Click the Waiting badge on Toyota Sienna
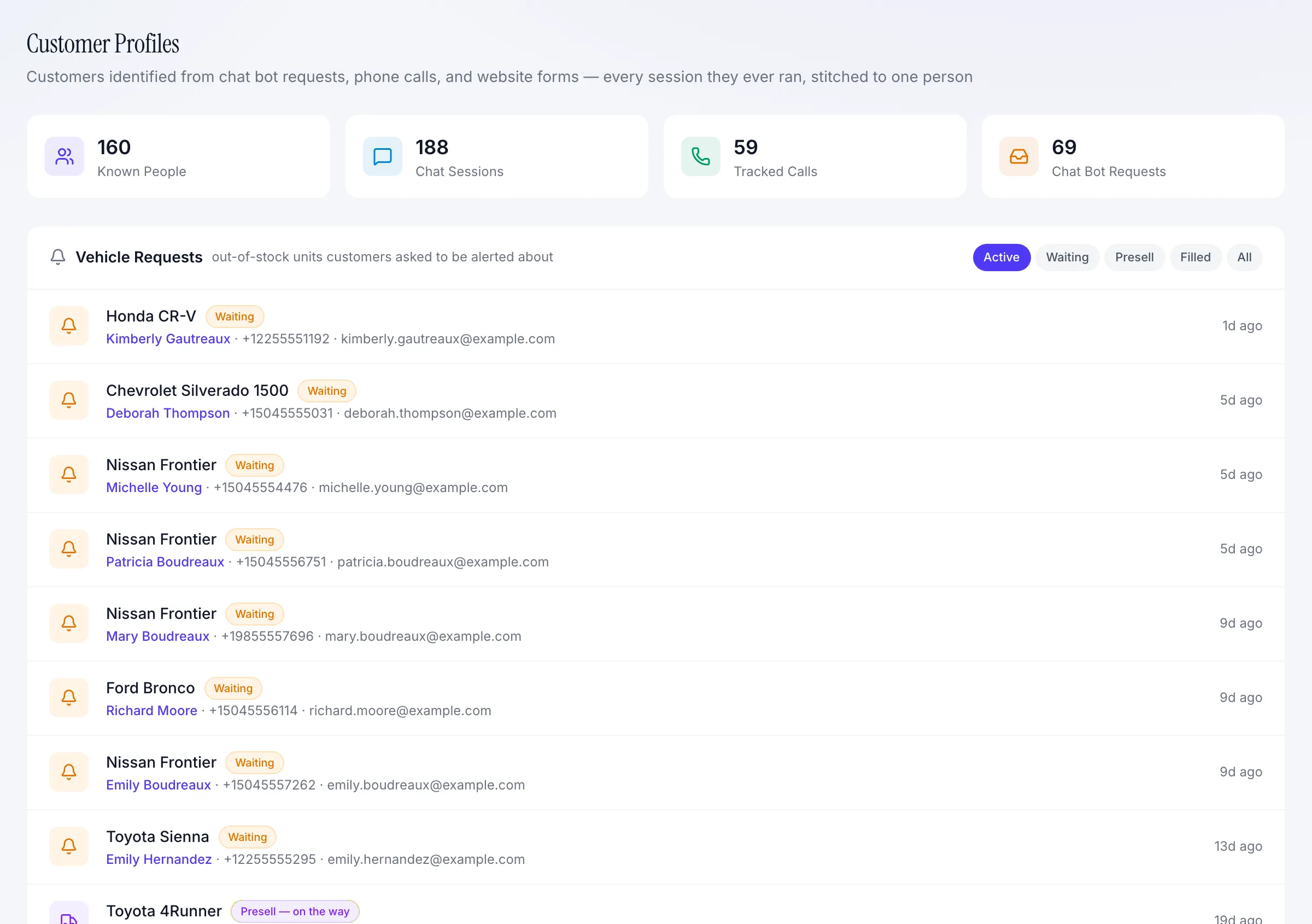This screenshot has width=1312, height=924. tap(248, 837)
